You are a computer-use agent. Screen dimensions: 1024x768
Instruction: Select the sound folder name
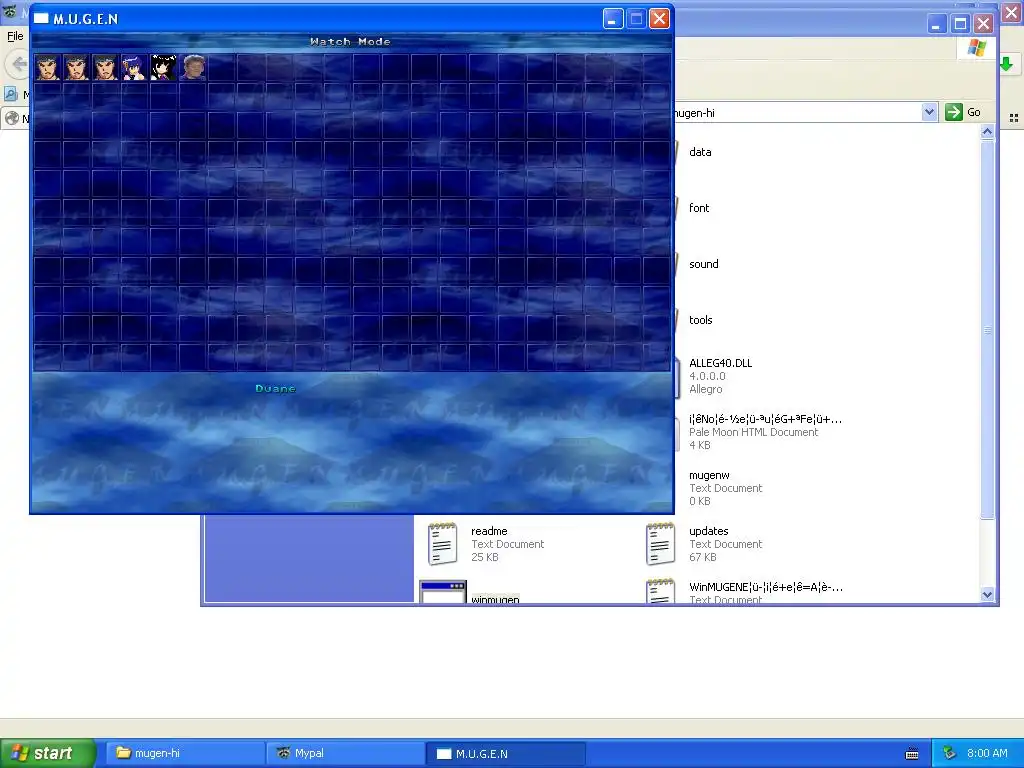703,264
